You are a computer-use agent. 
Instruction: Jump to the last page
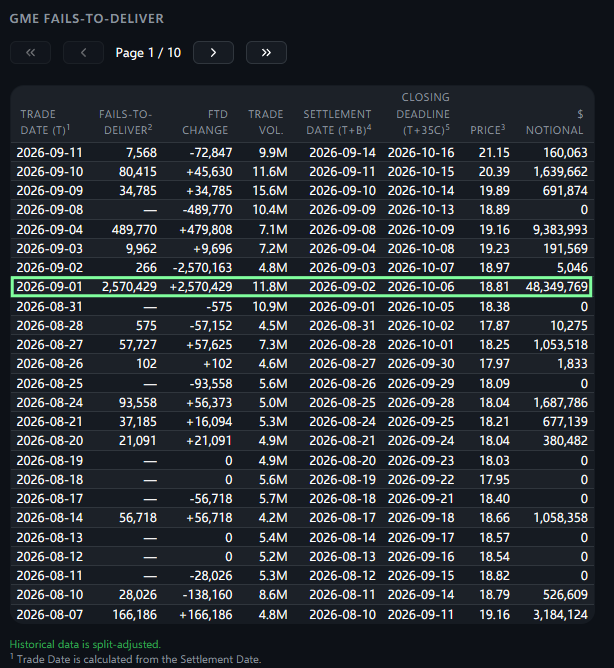[266, 52]
